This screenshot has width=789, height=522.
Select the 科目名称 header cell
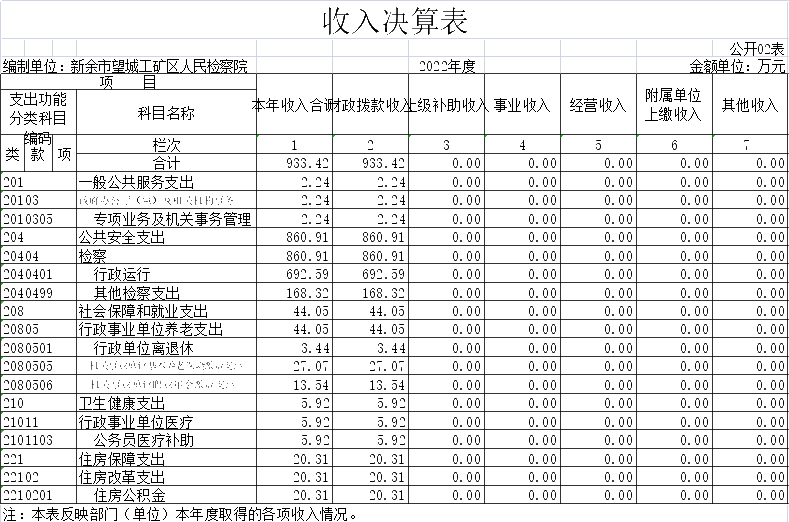coord(166,113)
